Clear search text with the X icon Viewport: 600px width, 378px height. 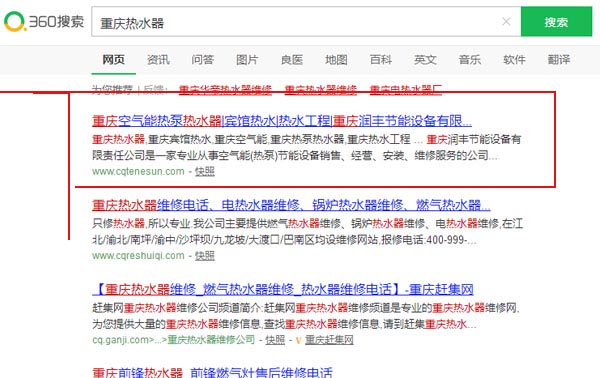506,21
